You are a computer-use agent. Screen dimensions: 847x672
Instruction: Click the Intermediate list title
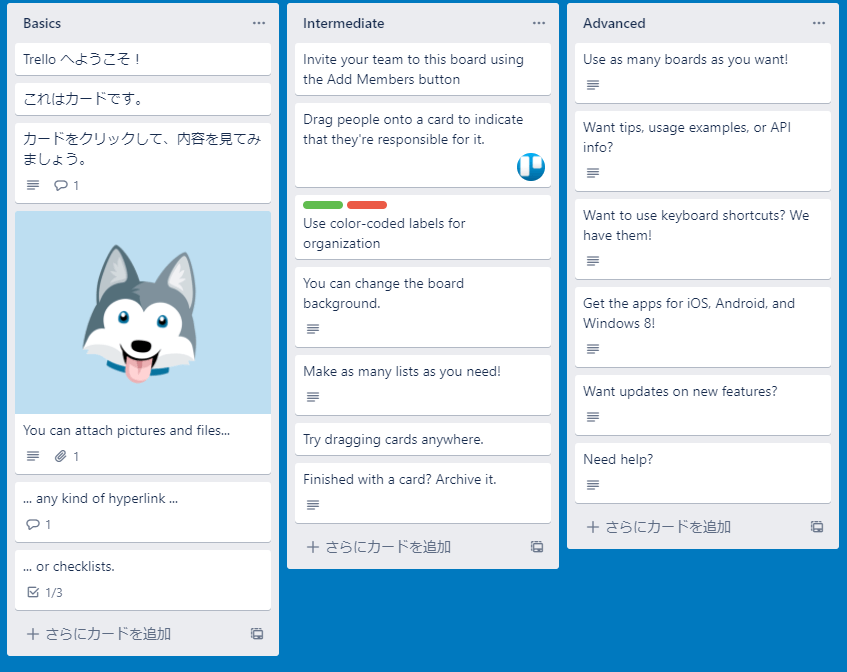pyautogui.click(x=344, y=23)
